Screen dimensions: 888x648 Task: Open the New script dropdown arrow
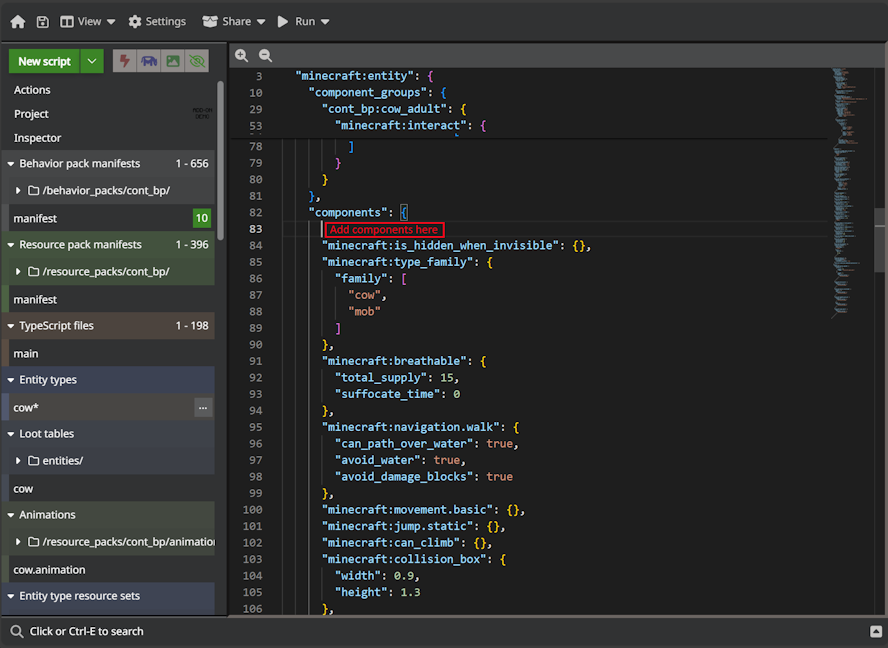click(92, 61)
